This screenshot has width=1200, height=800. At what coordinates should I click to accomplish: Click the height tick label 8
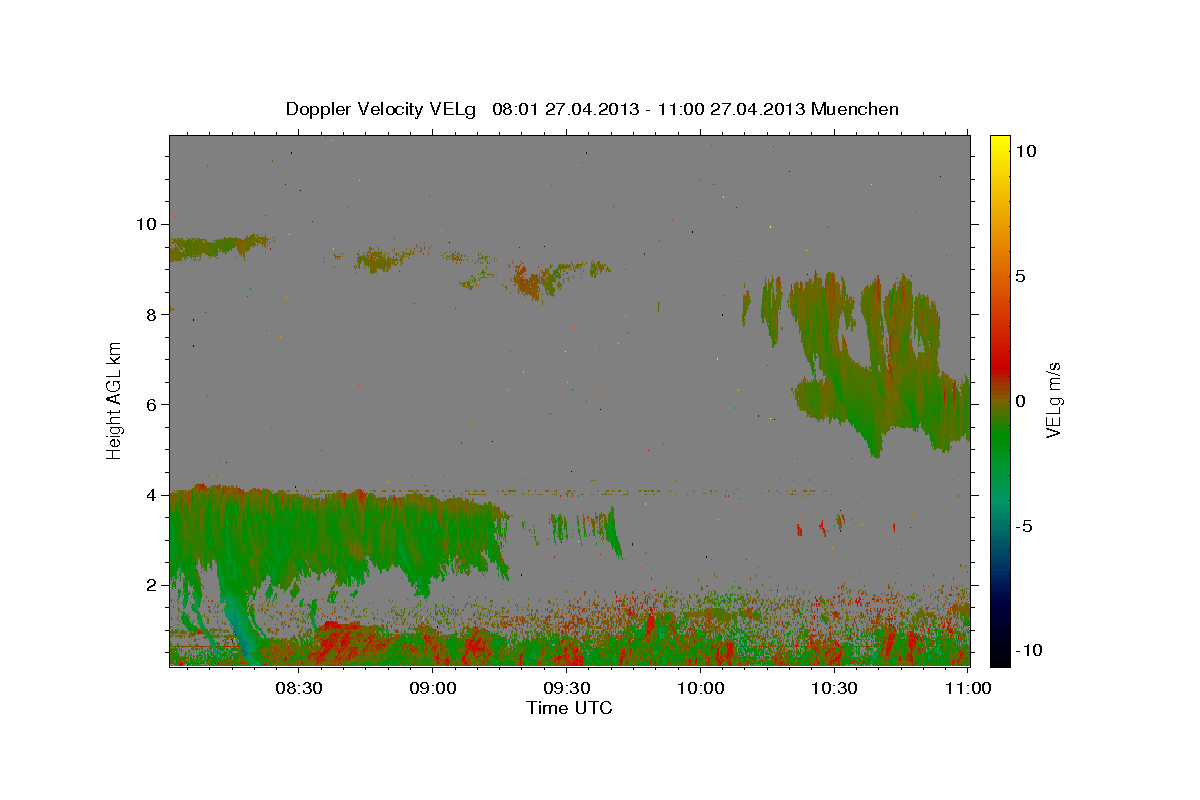coord(153,314)
